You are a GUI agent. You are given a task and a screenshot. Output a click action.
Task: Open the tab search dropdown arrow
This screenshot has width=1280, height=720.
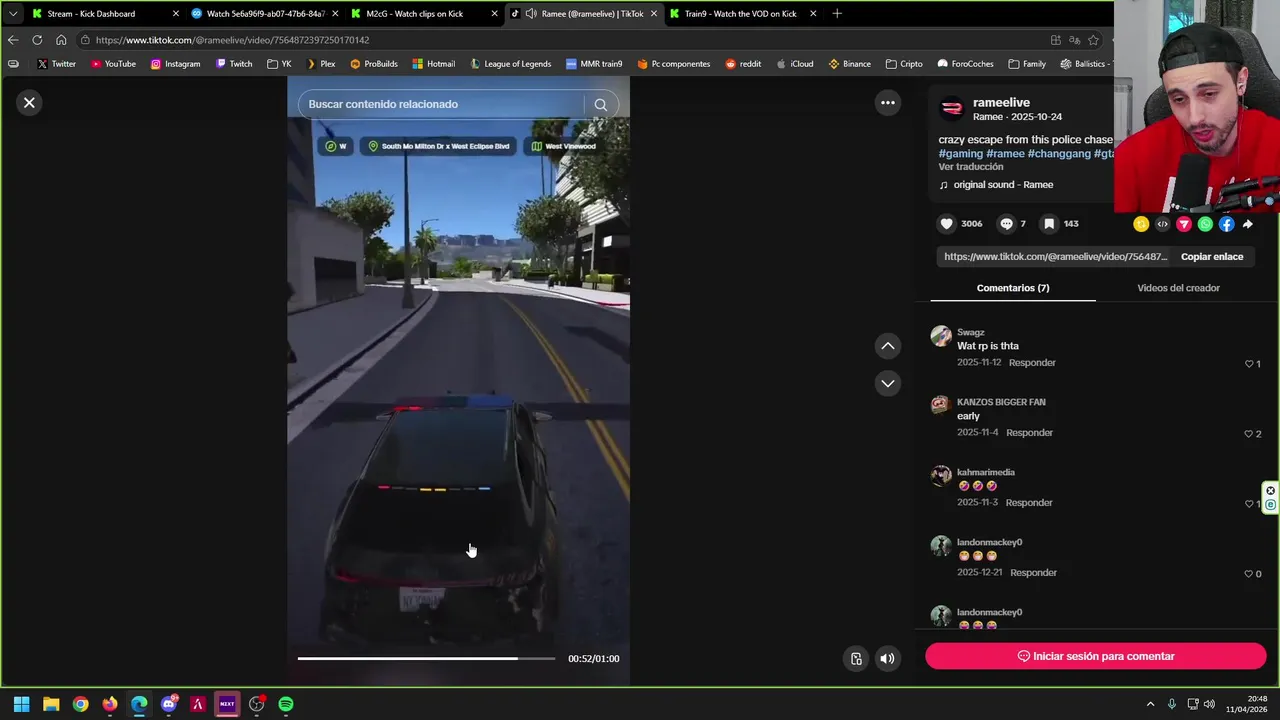click(x=12, y=14)
